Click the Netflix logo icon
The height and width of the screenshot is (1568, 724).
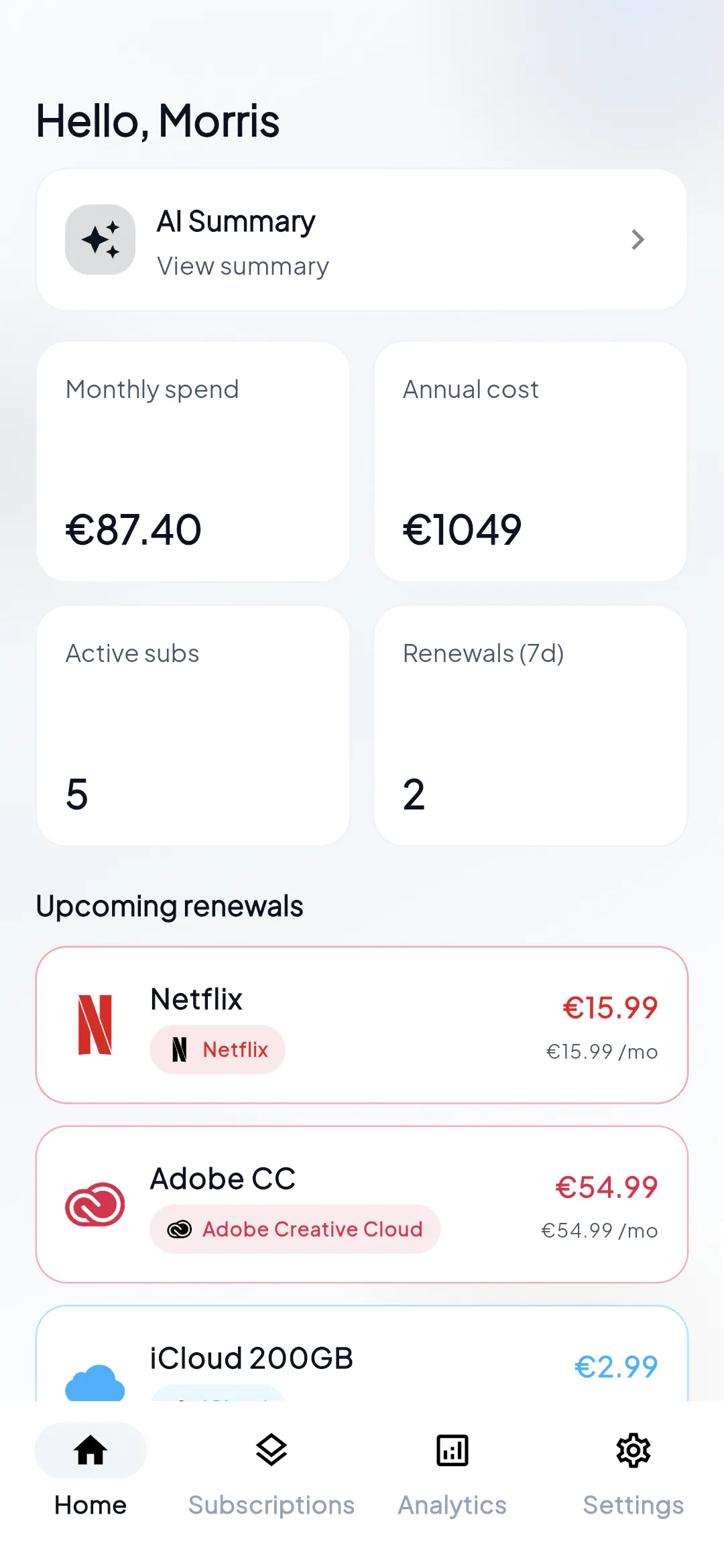(x=95, y=1025)
